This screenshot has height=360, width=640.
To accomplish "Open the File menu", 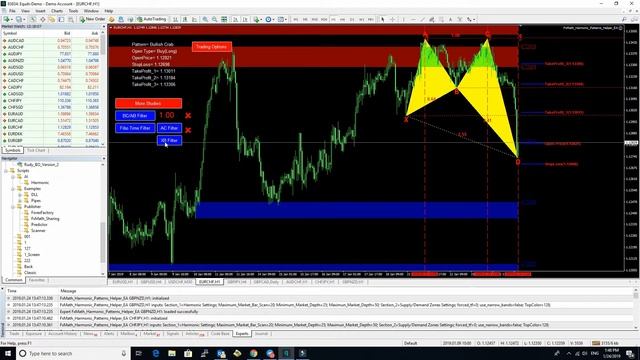I will coord(12,11).
